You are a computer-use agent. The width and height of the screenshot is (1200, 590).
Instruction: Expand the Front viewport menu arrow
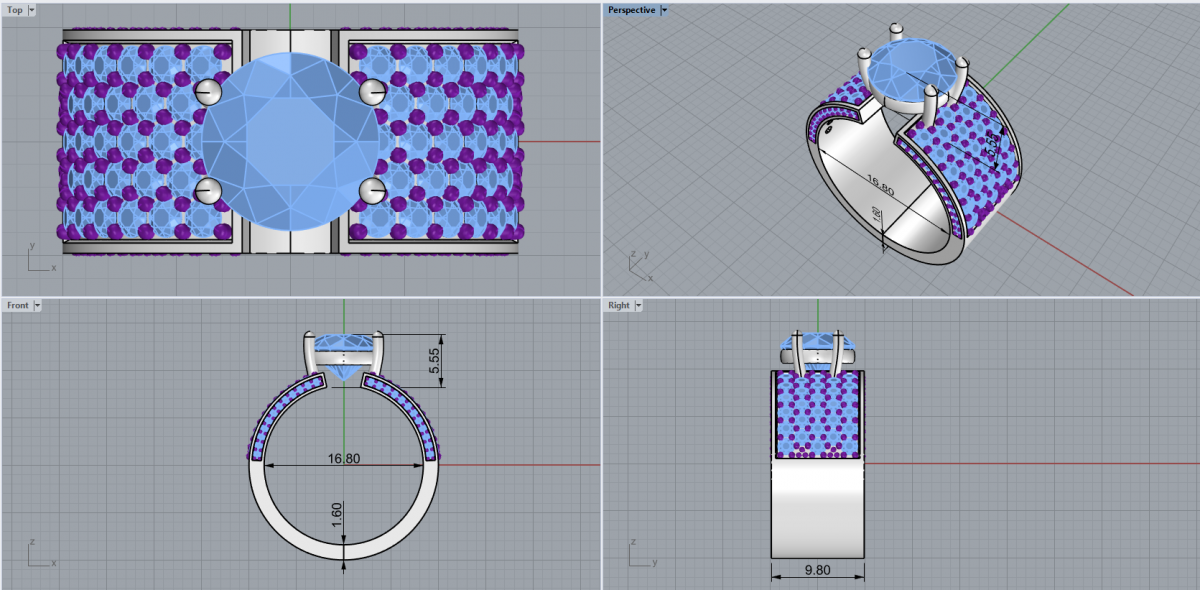click(38, 305)
